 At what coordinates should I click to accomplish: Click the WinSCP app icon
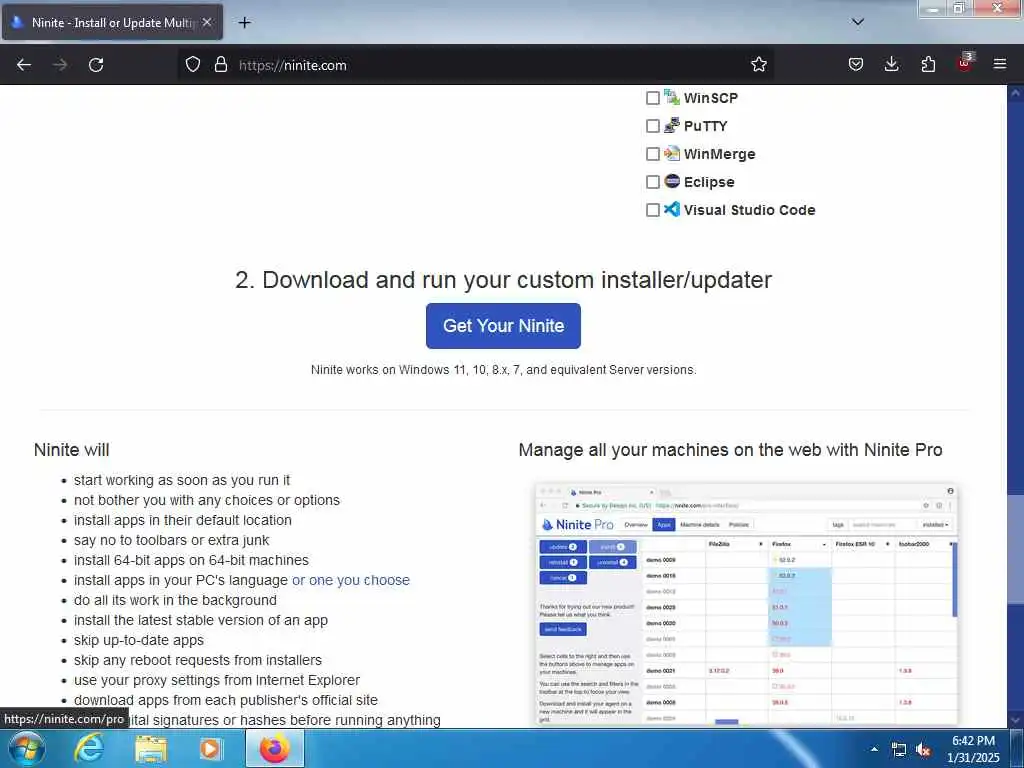coord(672,97)
